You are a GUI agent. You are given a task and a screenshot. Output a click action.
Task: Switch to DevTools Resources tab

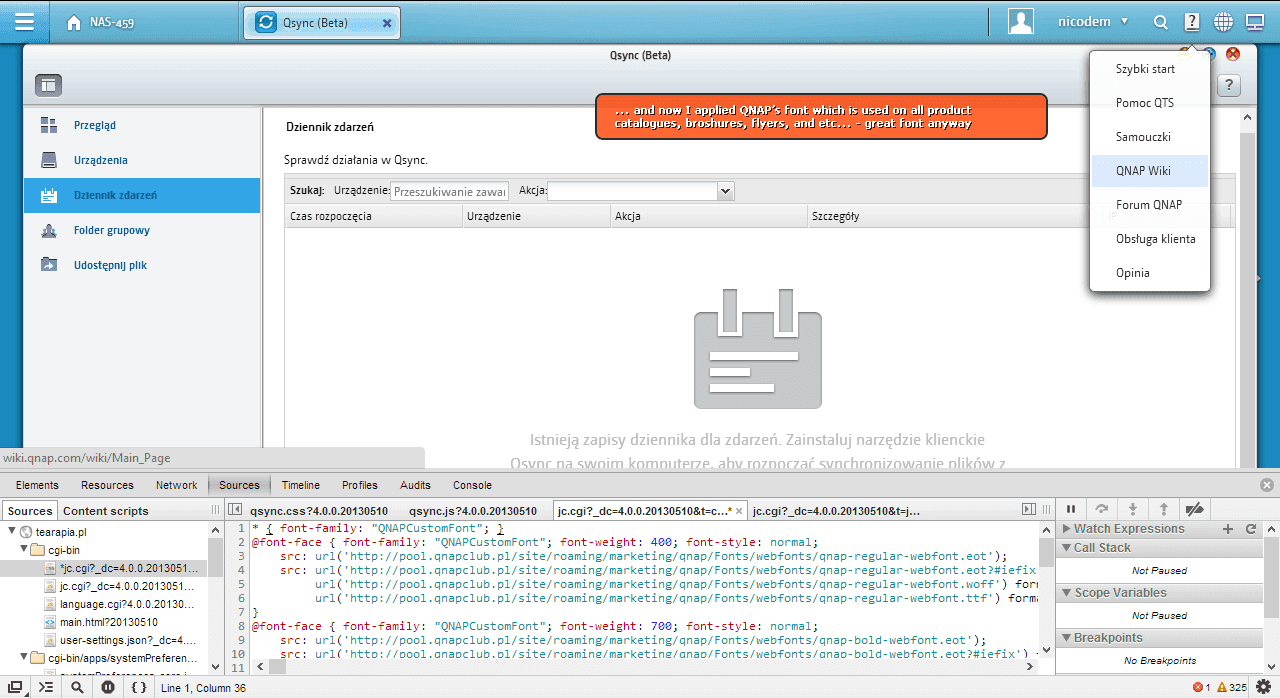point(107,485)
